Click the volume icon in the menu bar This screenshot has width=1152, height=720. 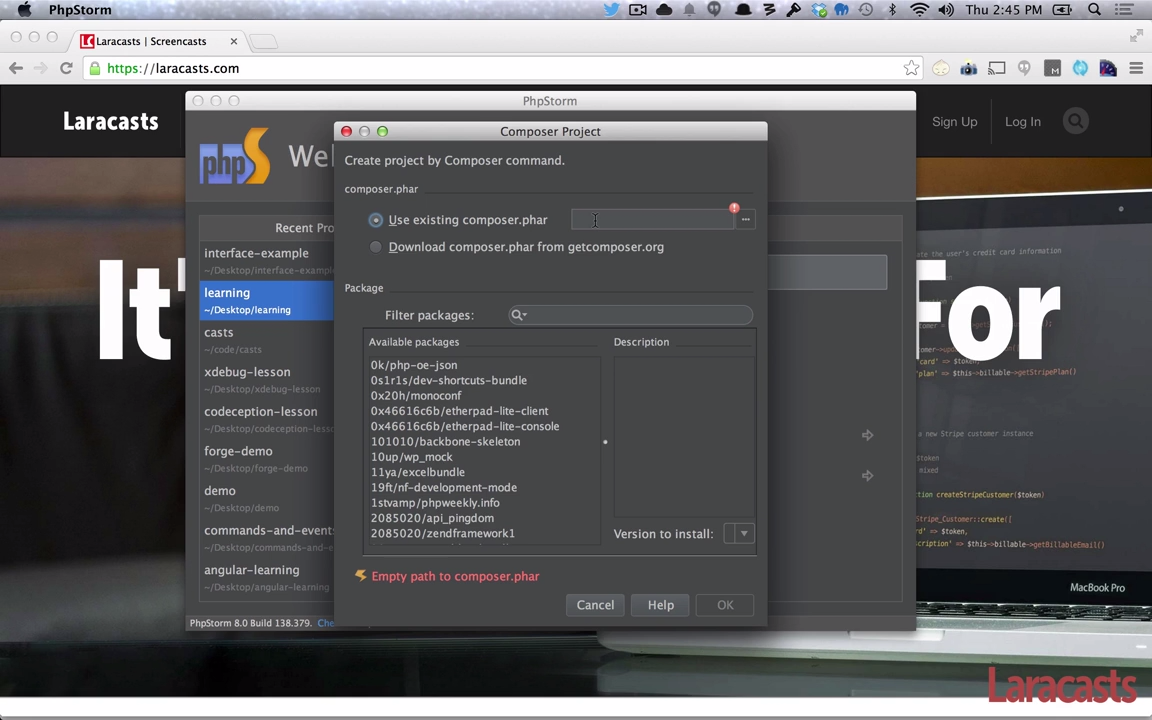click(946, 10)
